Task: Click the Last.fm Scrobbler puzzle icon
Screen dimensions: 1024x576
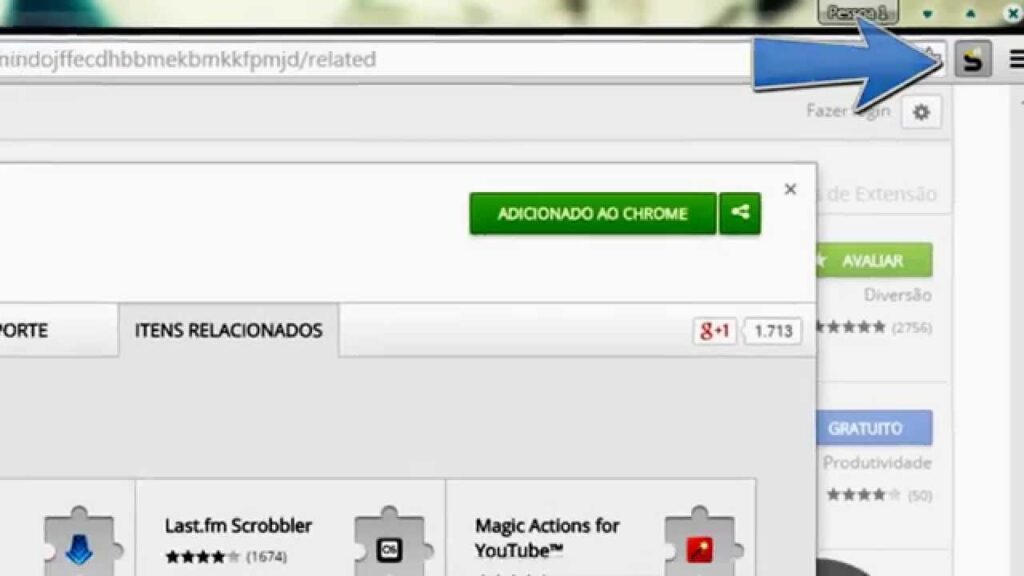Action: pyautogui.click(x=391, y=542)
